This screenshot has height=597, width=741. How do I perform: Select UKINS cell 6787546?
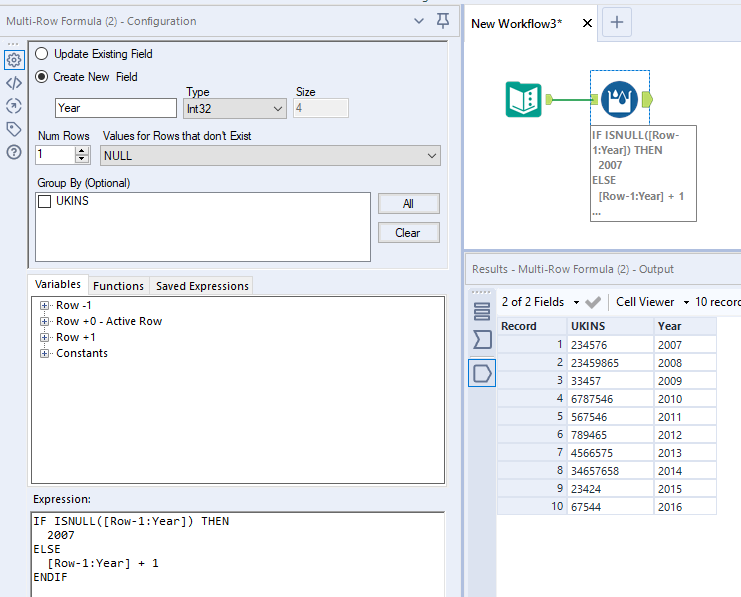[610, 399]
